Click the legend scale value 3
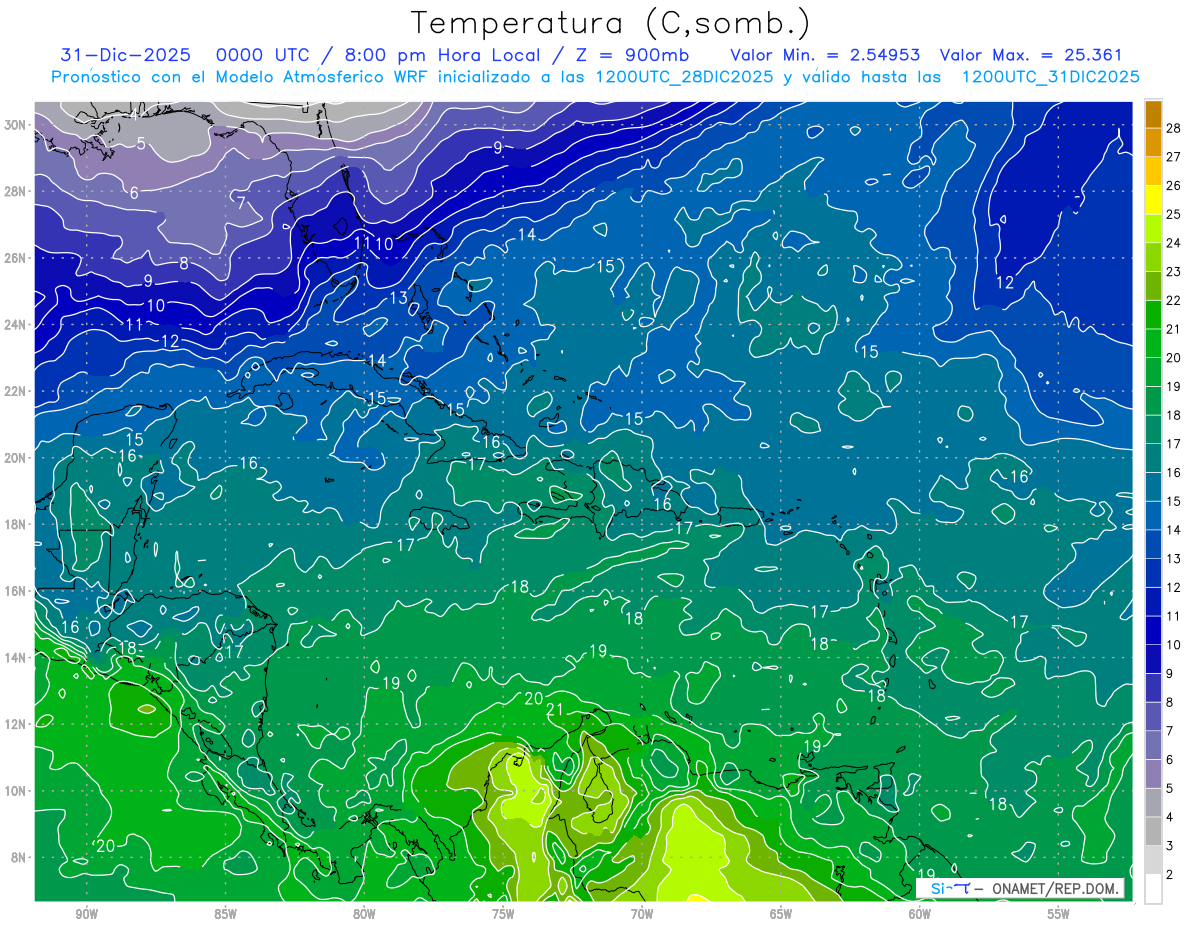The width and height of the screenshot is (1200, 927). 1170,846
